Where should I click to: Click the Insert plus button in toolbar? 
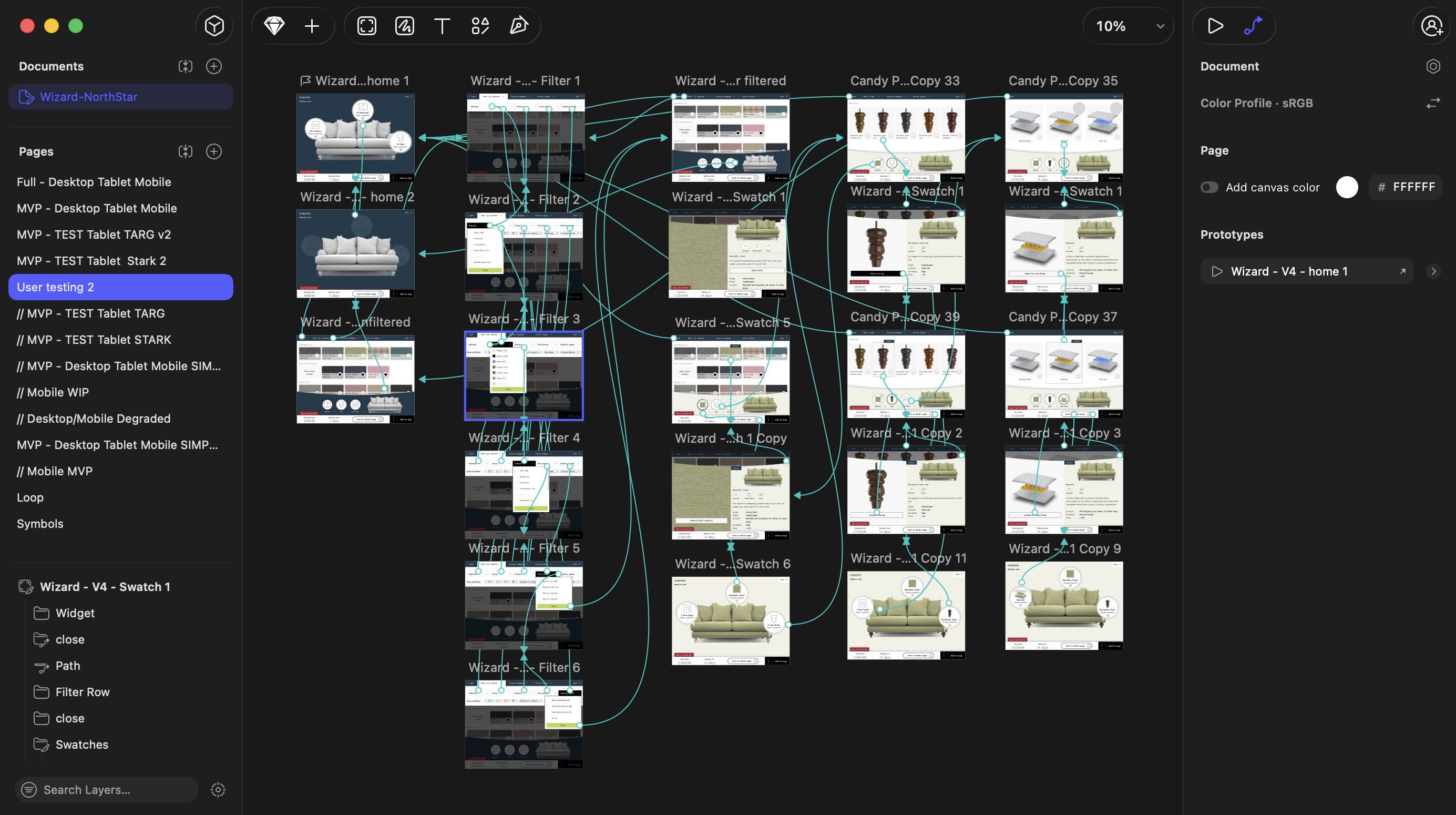[312, 26]
